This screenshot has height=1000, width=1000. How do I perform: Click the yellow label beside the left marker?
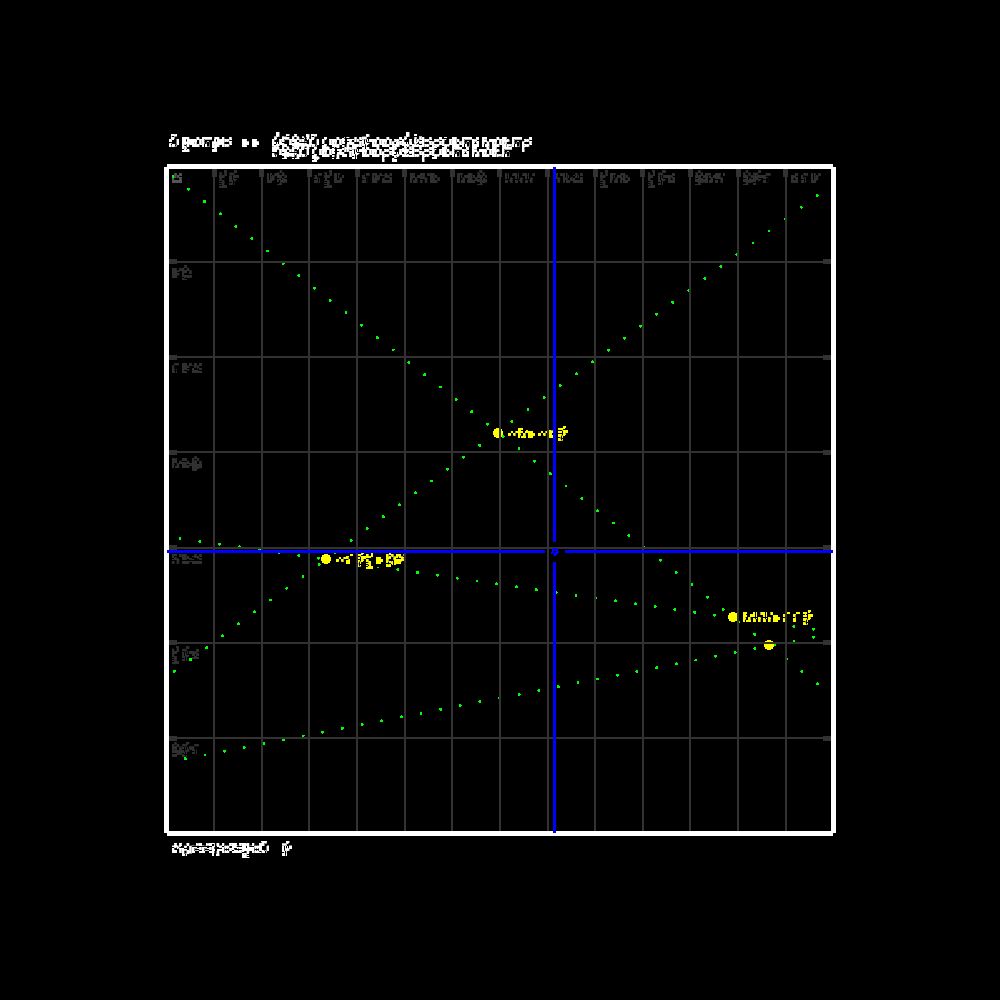[369, 560]
